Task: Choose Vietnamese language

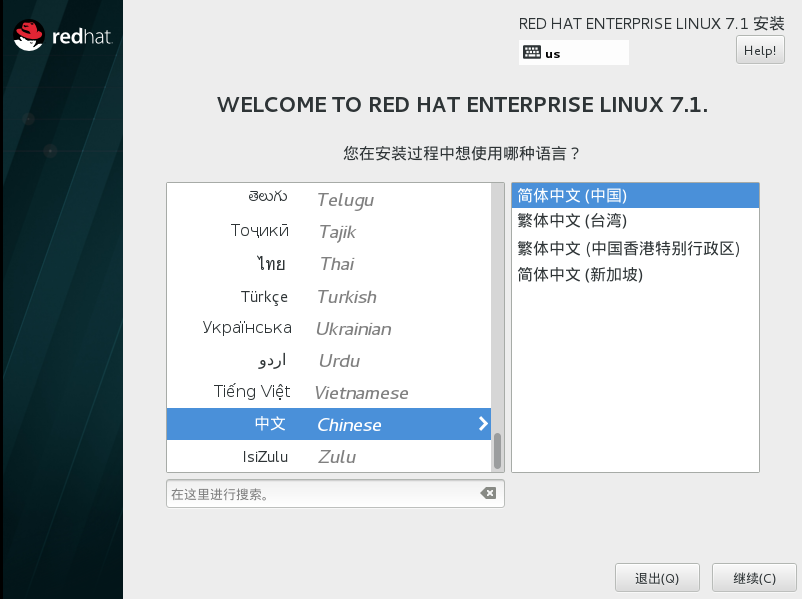Action: [328, 393]
